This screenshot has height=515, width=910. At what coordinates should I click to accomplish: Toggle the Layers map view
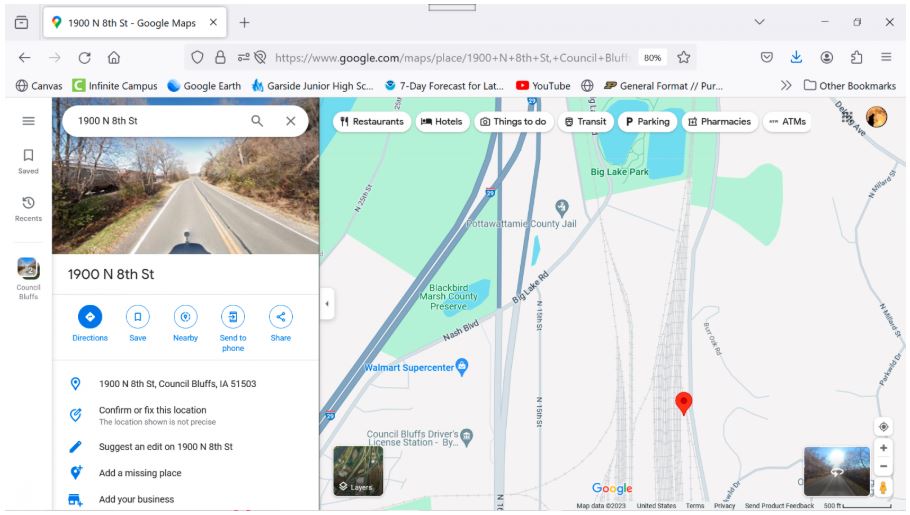[x=357, y=470]
